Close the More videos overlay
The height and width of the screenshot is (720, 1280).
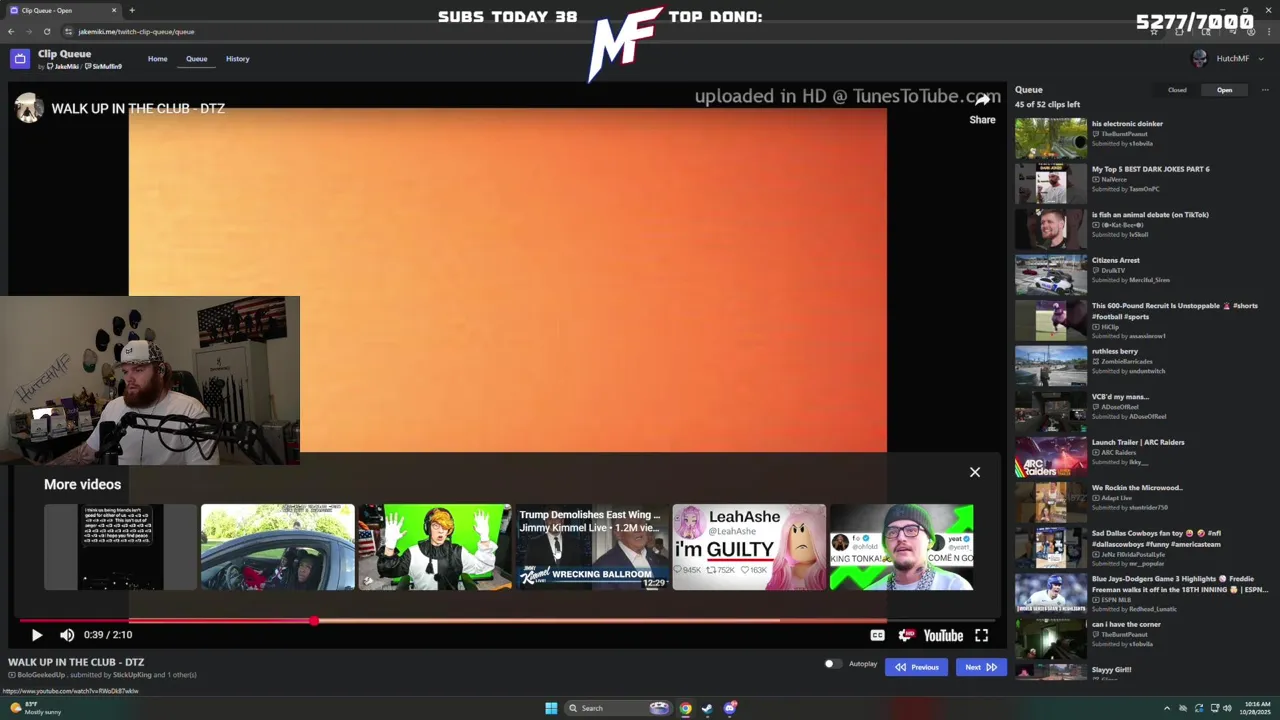pos(975,472)
